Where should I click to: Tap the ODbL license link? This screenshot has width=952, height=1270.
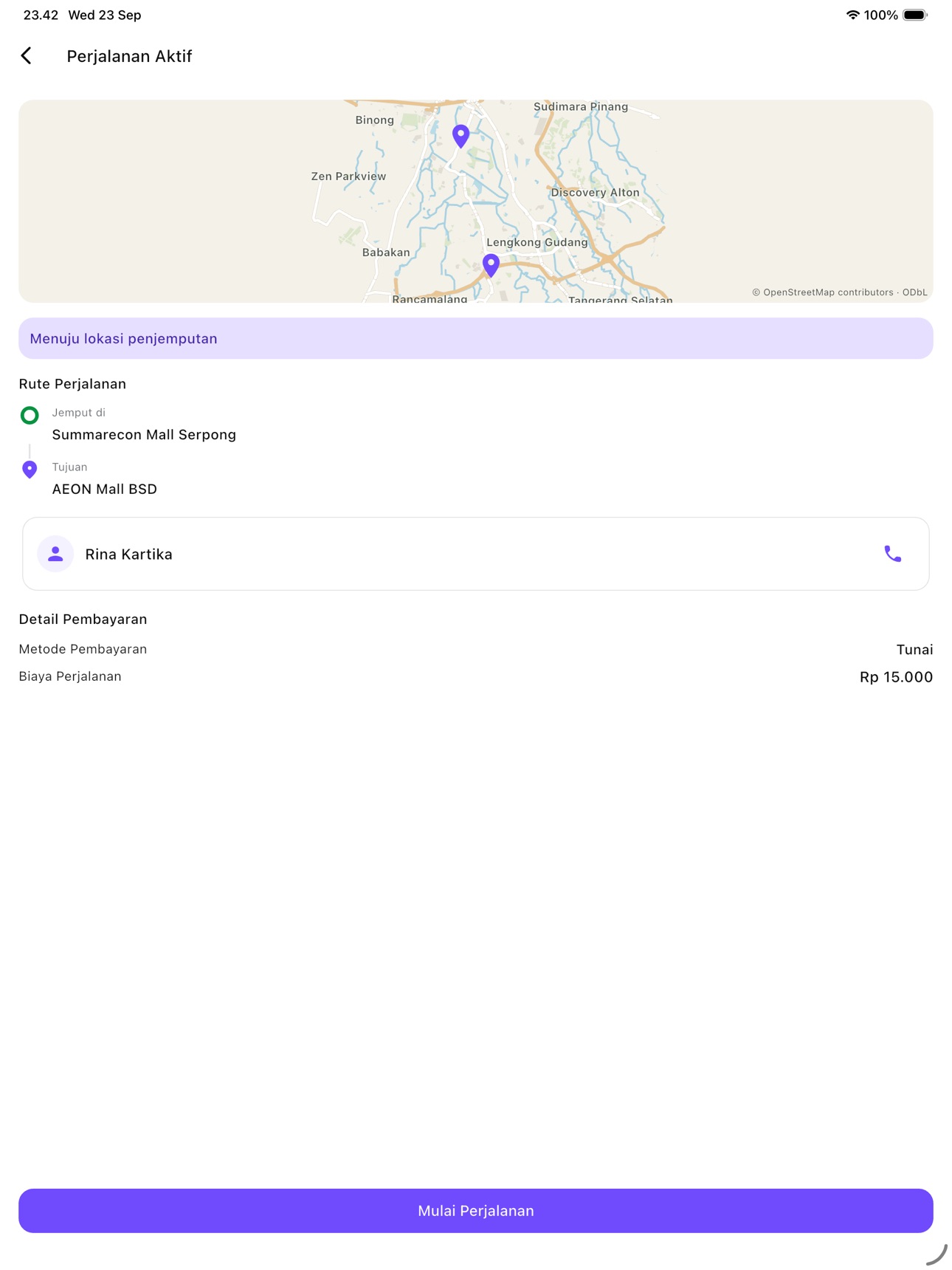click(x=914, y=292)
